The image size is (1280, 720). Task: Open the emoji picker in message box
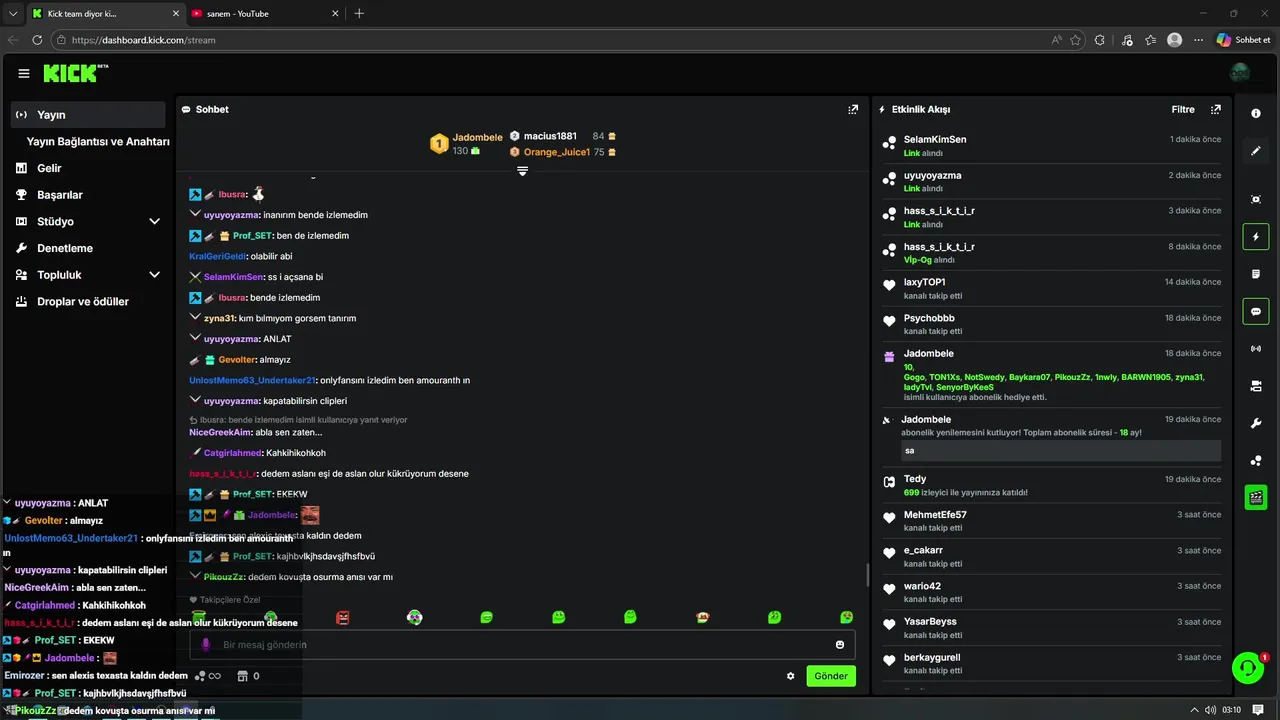[840, 645]
